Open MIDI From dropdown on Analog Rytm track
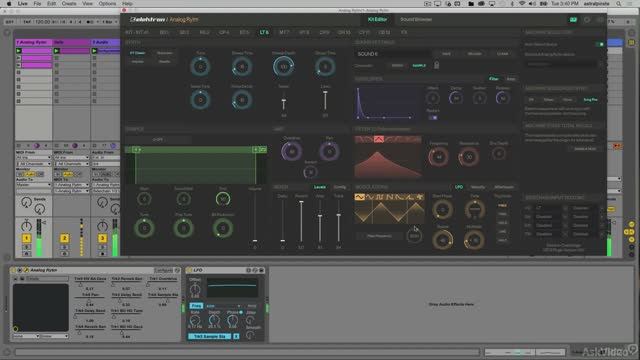The width and height of the screenshot is (640, 360). (x=33, y=158)
